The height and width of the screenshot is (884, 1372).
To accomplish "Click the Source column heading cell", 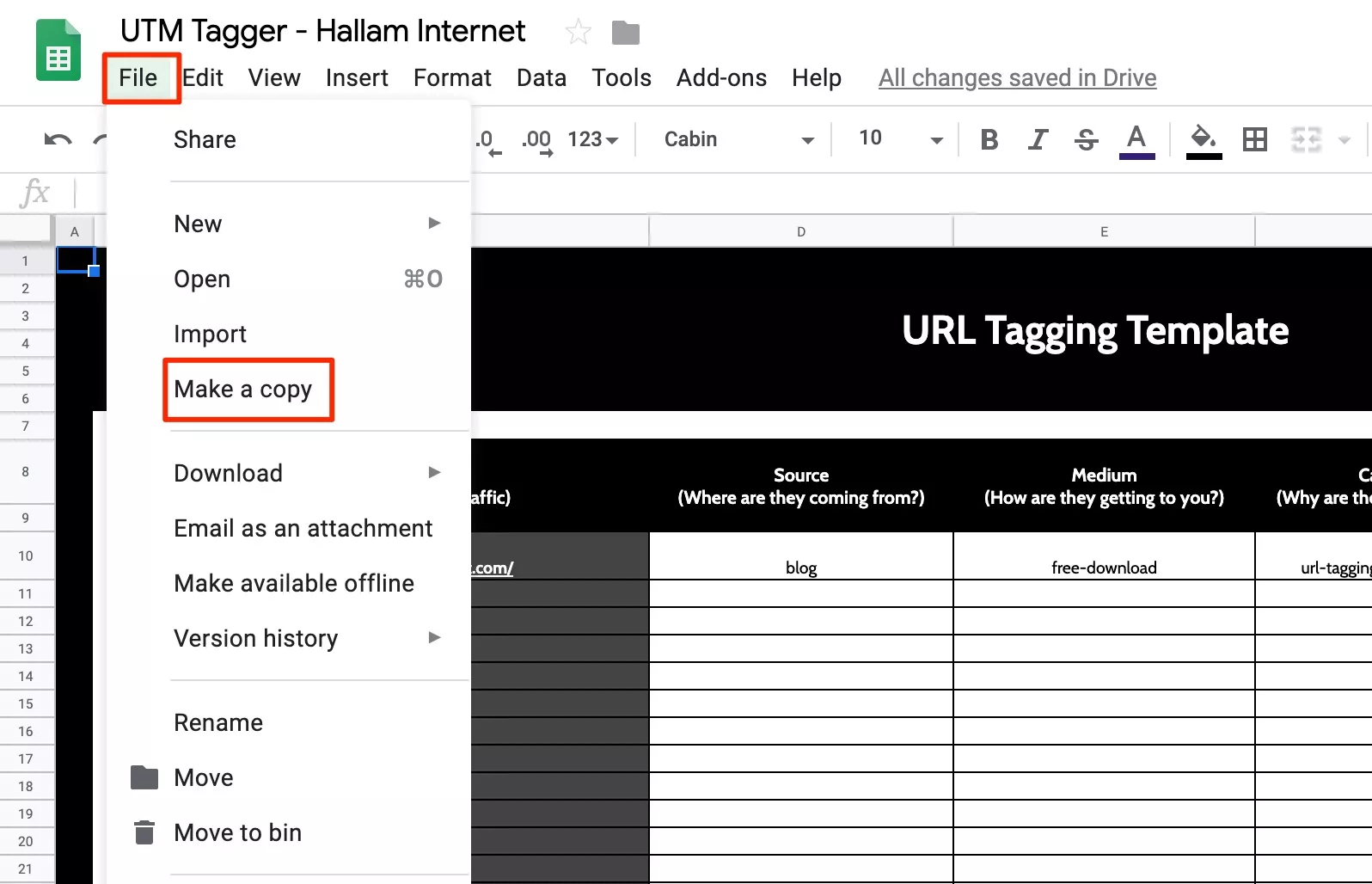I will click(x=801, y=486).
